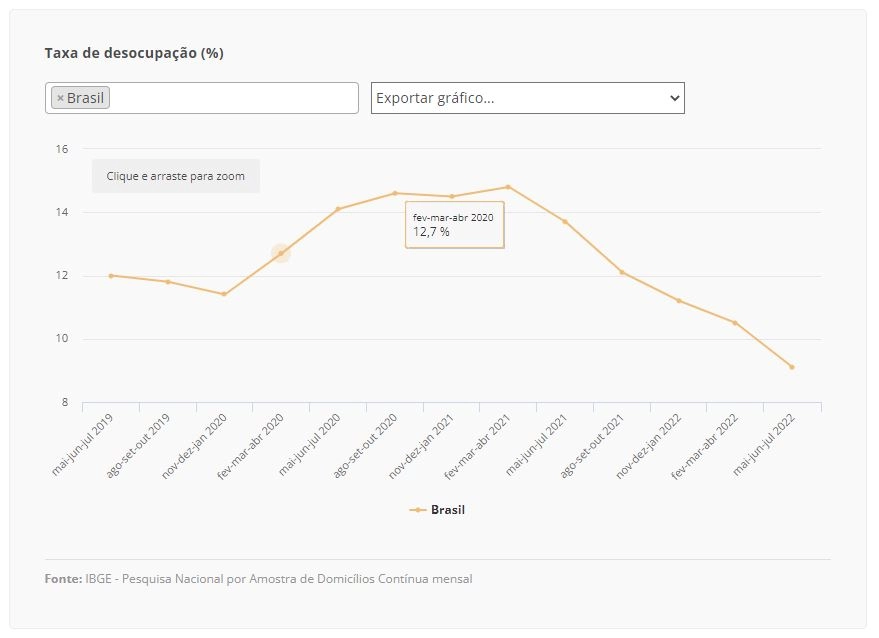Remove the Brasil tag with its x icon
The image size is (879, 638).
pos(60,98)
